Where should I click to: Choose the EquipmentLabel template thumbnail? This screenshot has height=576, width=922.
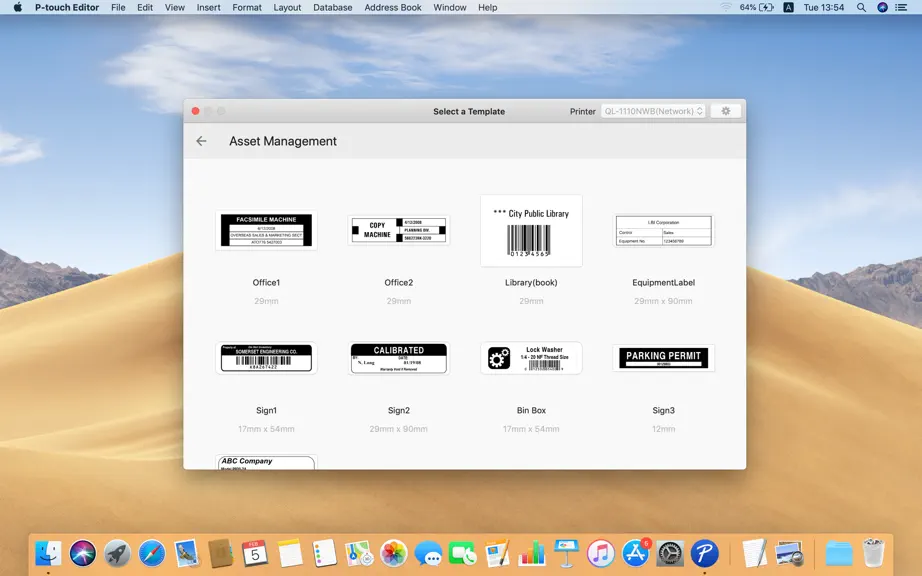point(663,230)
